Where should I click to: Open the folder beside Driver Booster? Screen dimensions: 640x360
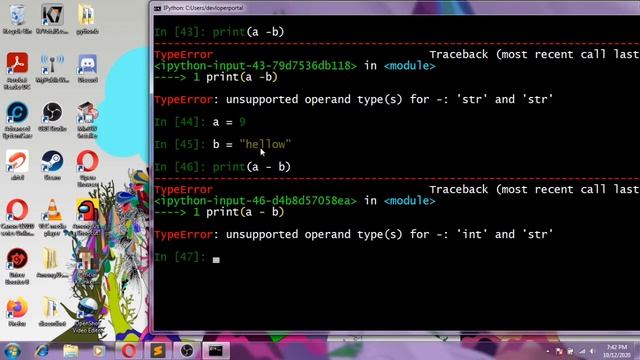point(51,263)
